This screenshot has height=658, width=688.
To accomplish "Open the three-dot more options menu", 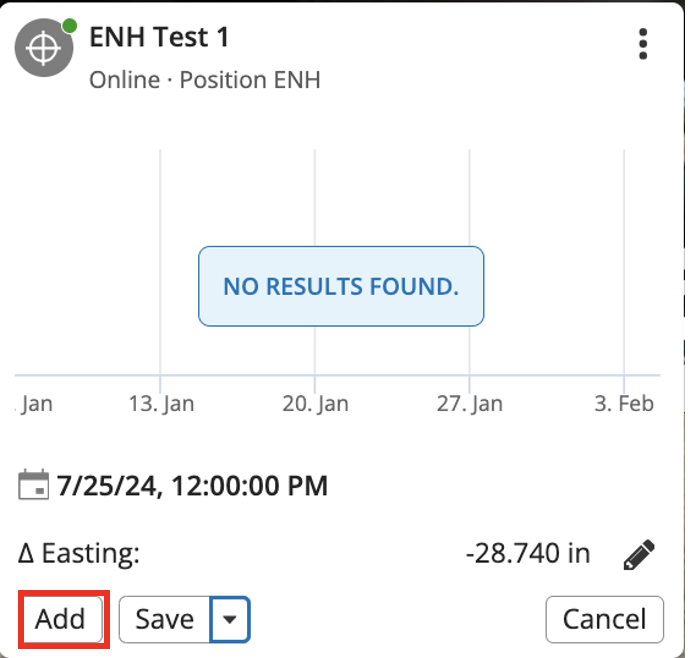I will click(643, 44).
